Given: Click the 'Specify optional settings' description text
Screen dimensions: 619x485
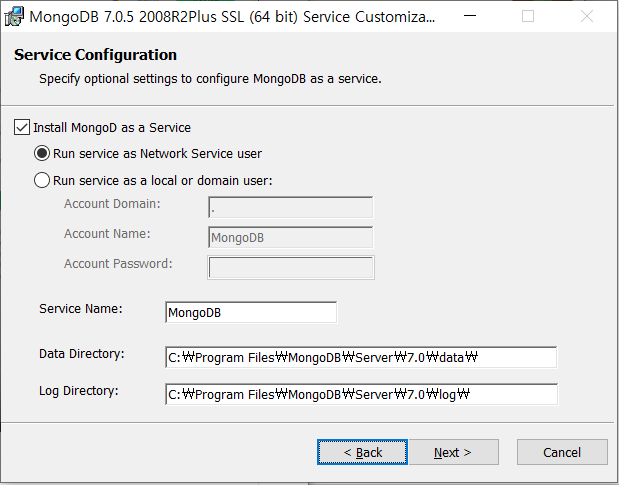Looking at the screenshot, I should tap(210, 79).
